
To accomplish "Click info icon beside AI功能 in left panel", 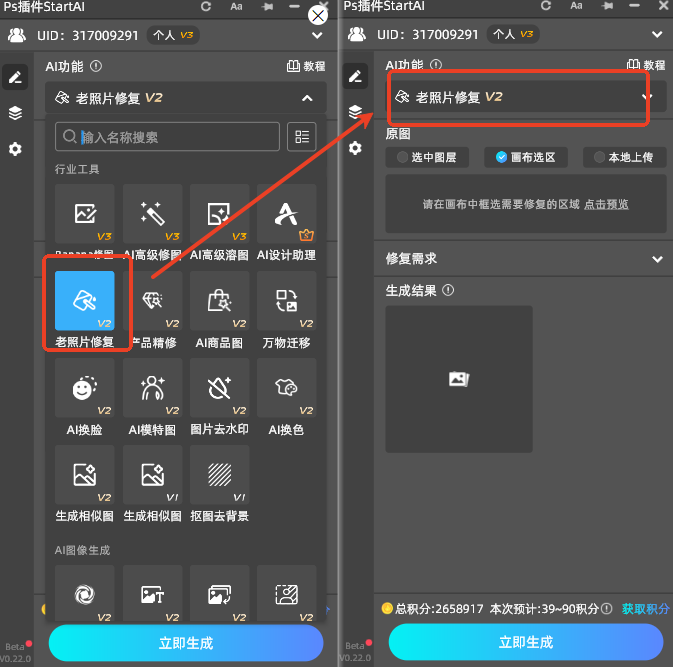I will 96,66.
